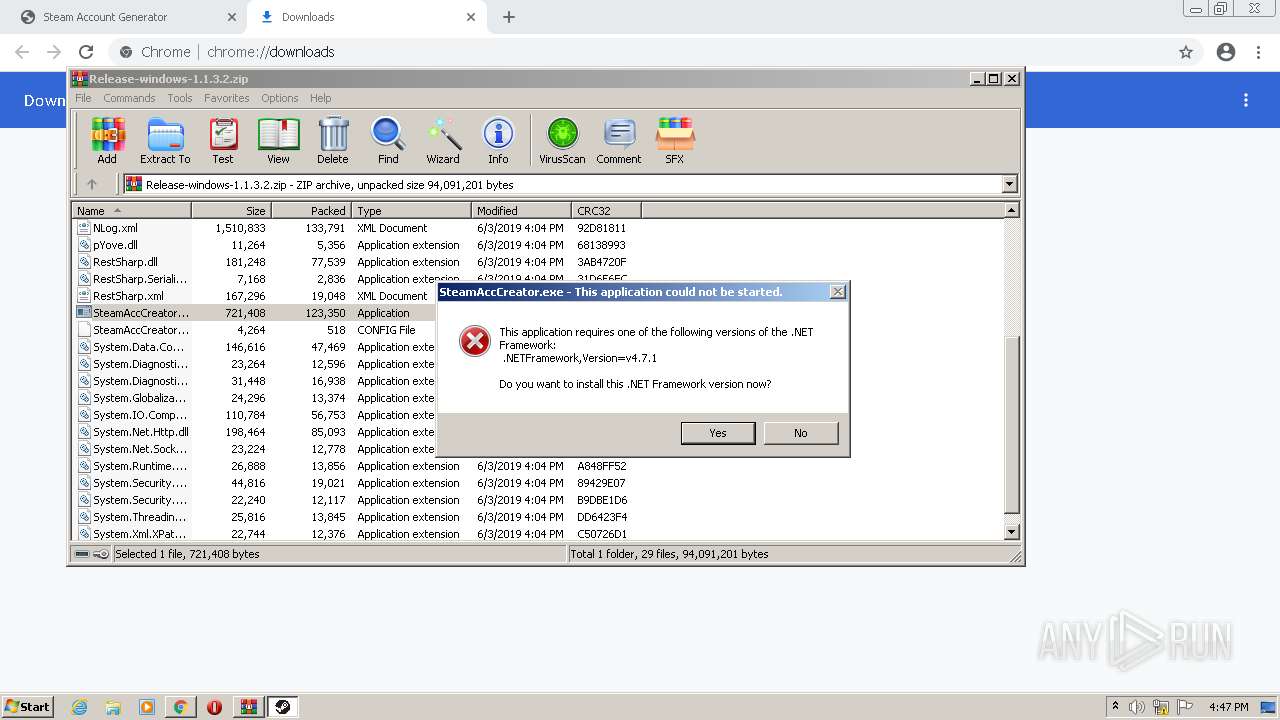Viewport: 1280px width, 720px height.
Task: Open a new Chrome tab
Action: [x=509, y=17]
